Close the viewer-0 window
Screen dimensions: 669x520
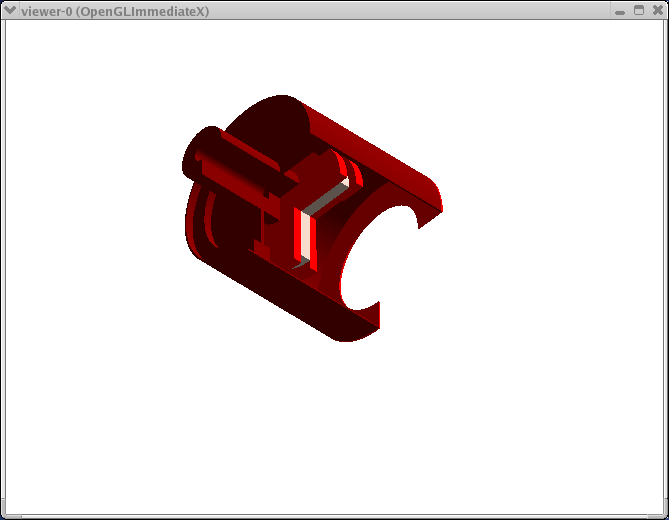(657, 10)
